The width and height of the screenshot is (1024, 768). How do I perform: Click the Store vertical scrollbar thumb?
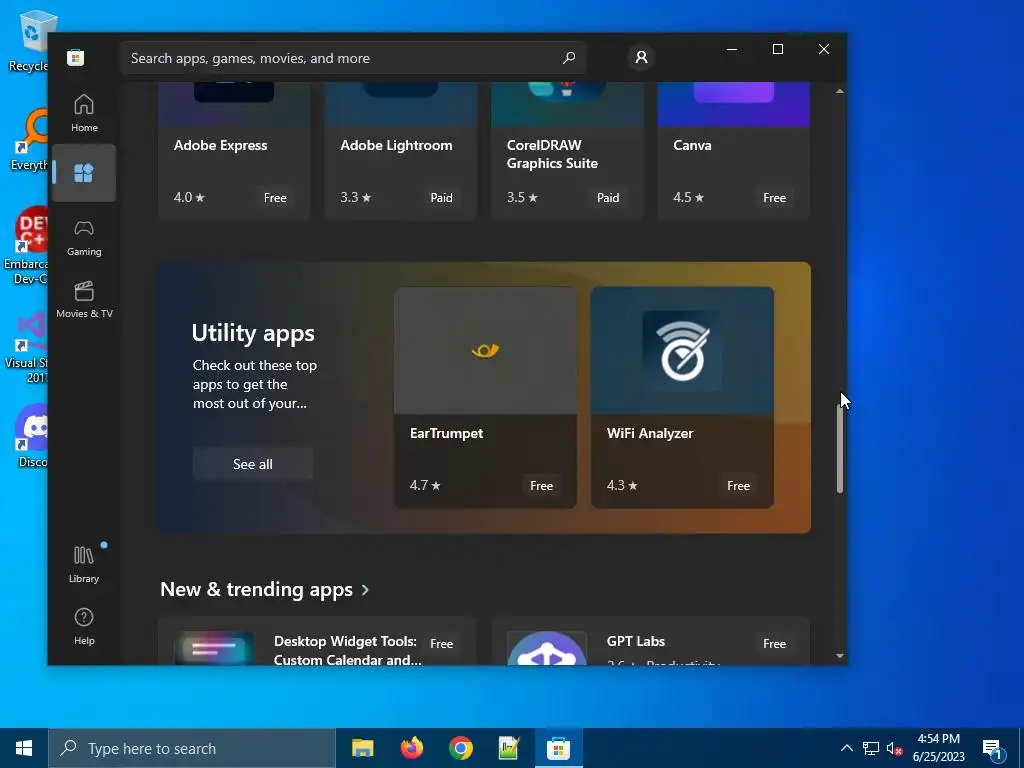pos(840,449)
